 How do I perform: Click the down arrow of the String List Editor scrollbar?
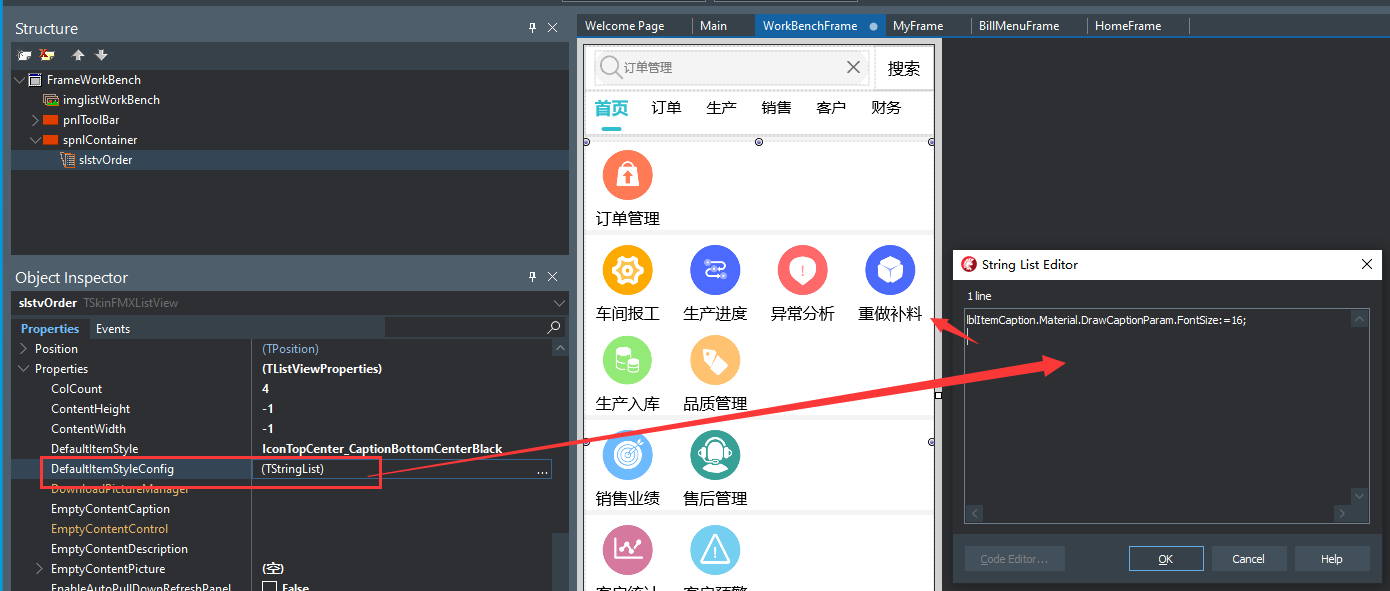[x=1359, y=496]
